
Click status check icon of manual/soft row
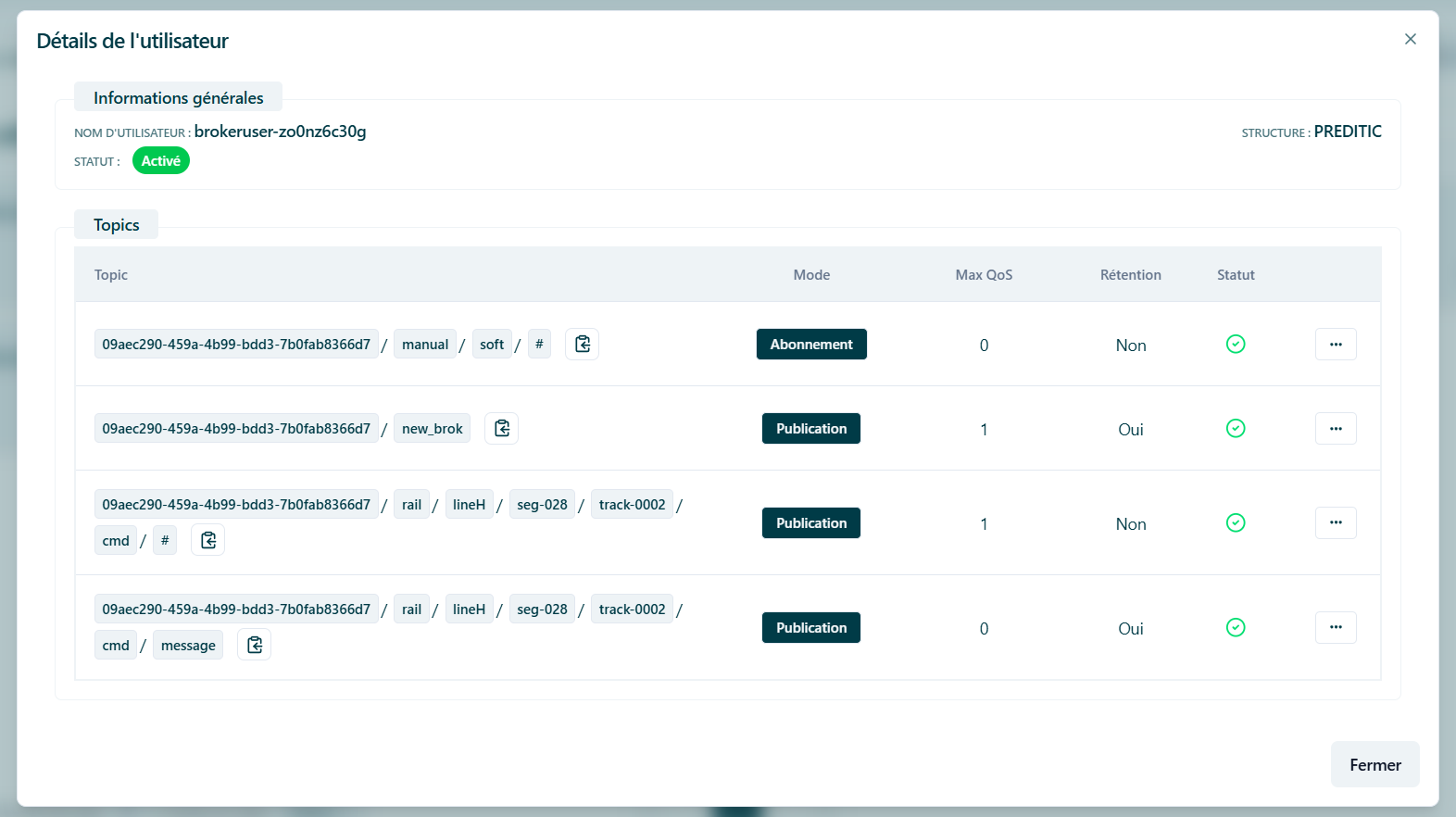click(x=1236, y=345)
